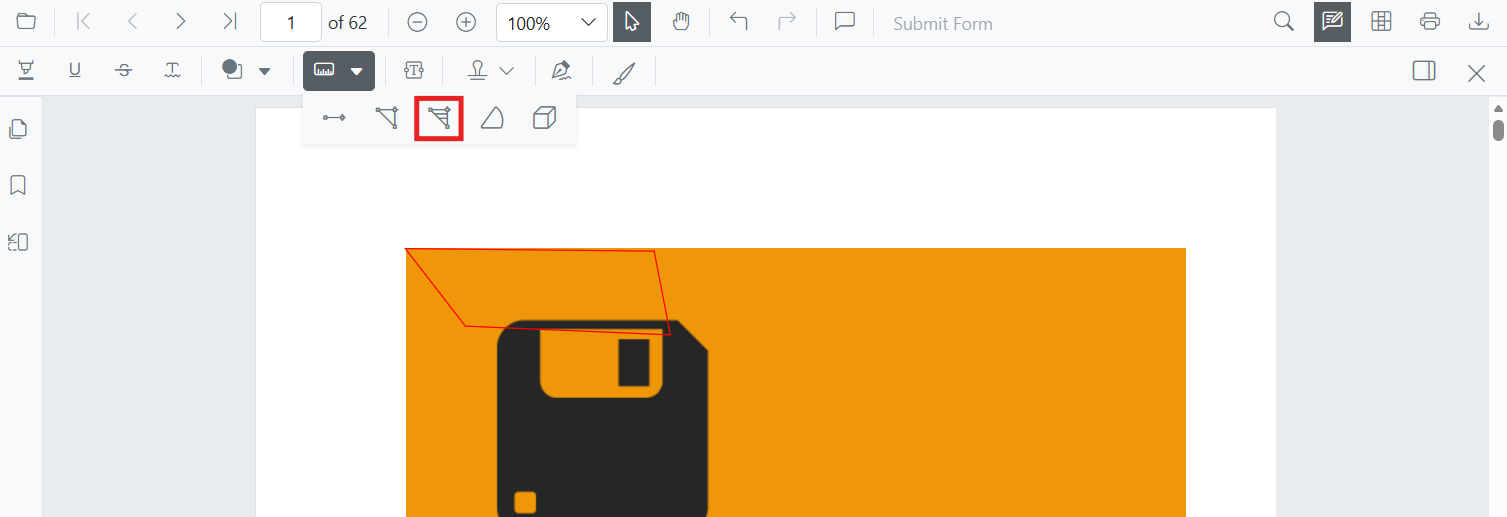Pick the measure volume cube tool
This screenshot has height=517, width=1507.
[544, 118]
